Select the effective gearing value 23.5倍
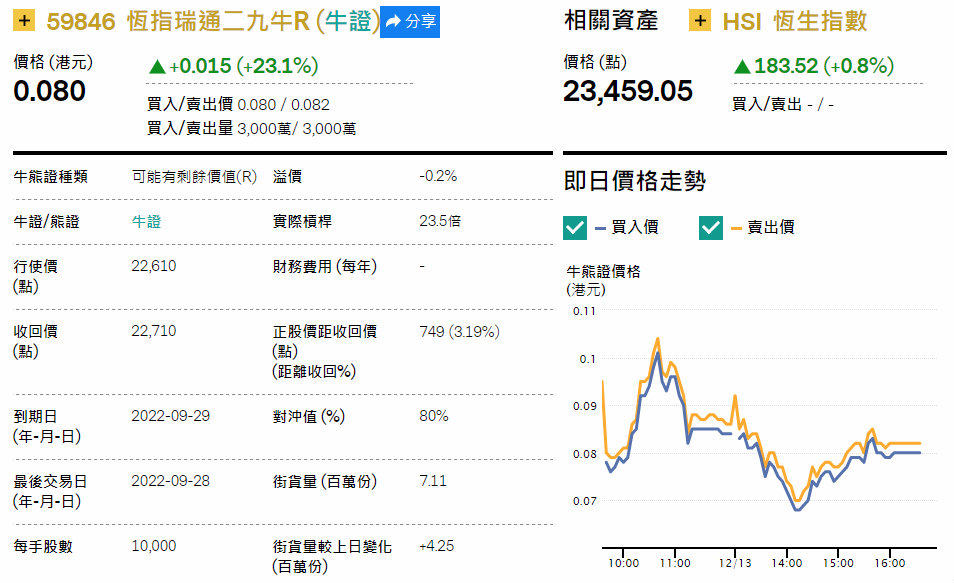Image resolution: width=954 pixels, height=583 pixels. coord(440,222)
